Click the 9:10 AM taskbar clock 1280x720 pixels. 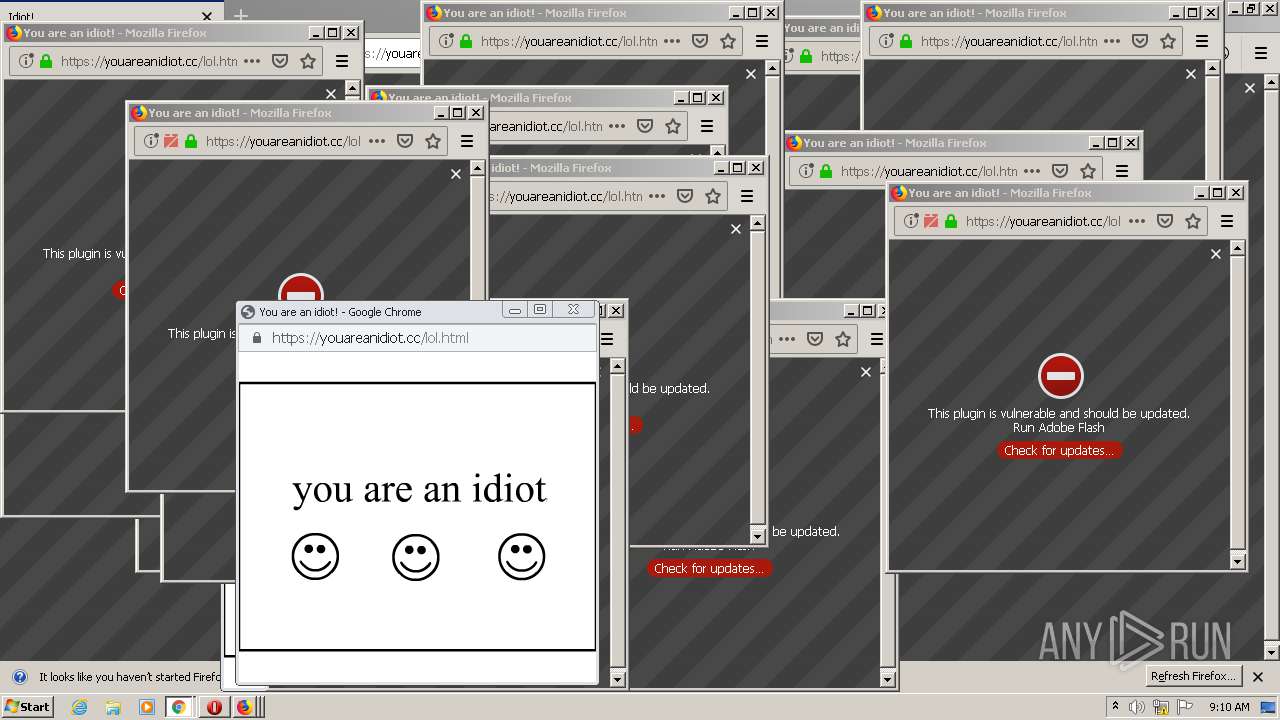[1229, 707]
